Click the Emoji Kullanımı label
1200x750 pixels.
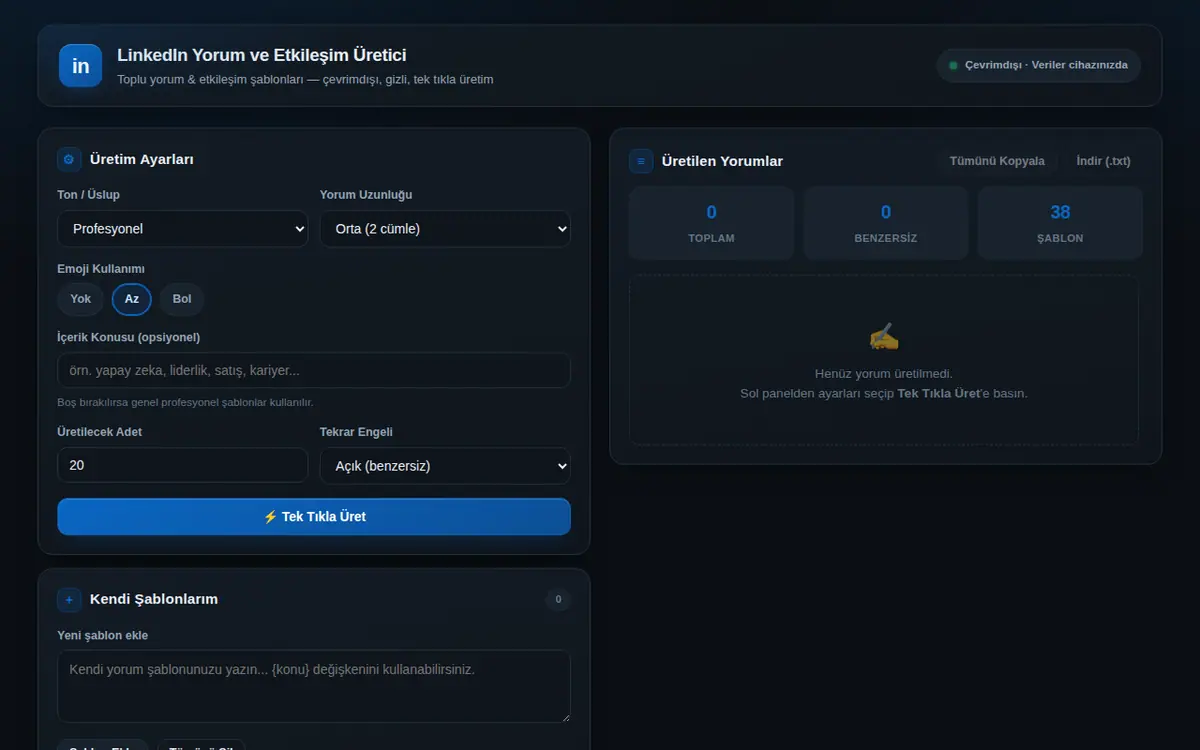101,269
